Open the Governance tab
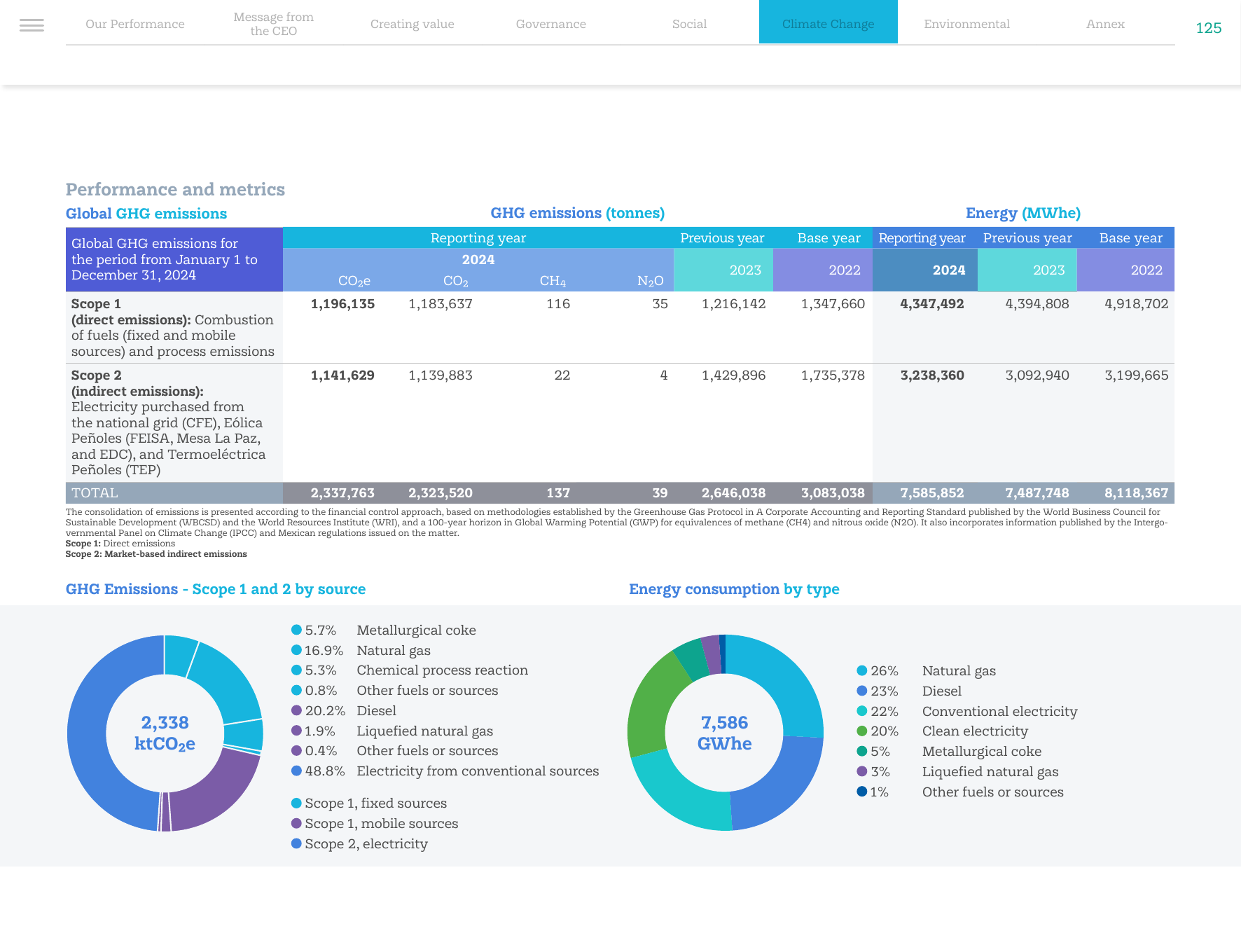 (x=551, y=24)
